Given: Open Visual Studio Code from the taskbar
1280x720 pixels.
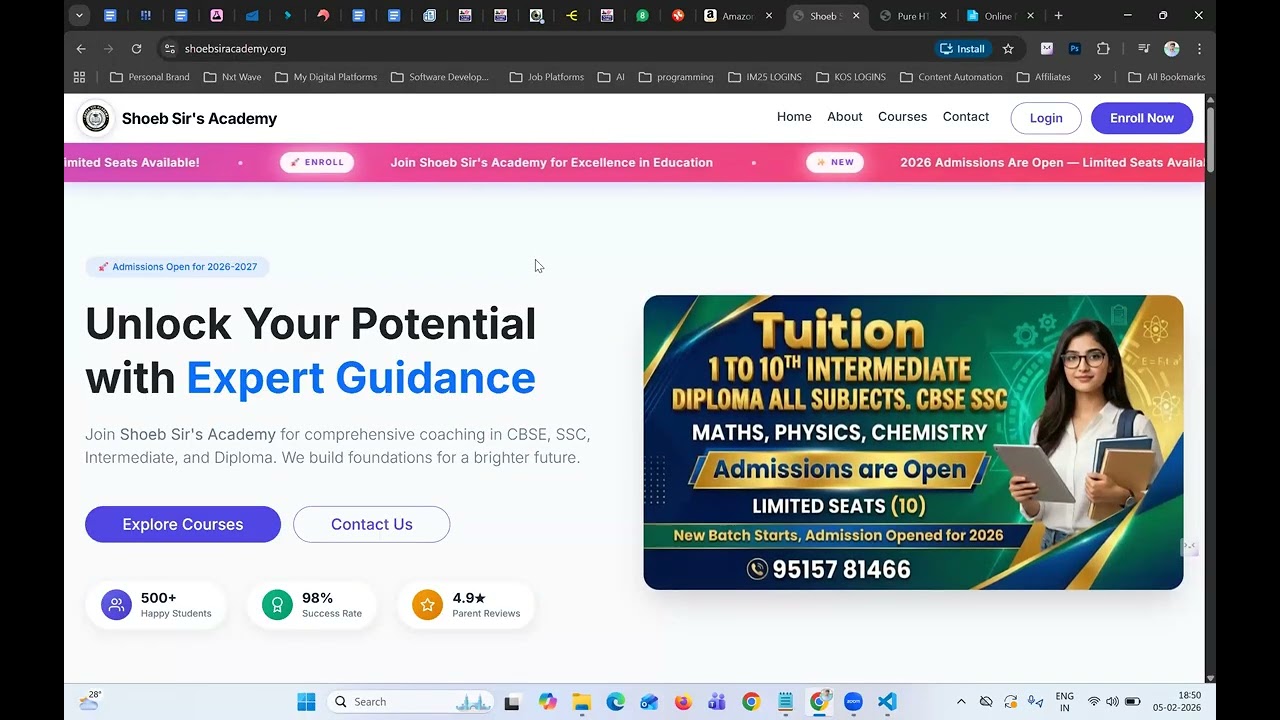Looking at the screenshot, I should (887, 702).
